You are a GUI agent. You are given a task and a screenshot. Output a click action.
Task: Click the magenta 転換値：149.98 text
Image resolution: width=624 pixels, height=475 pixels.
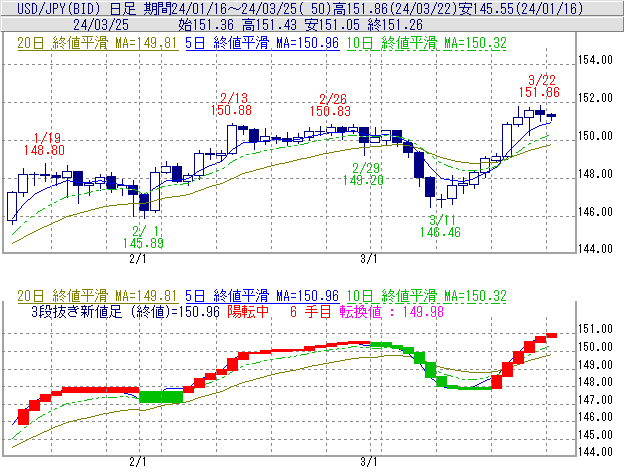(x=392, y=311)
